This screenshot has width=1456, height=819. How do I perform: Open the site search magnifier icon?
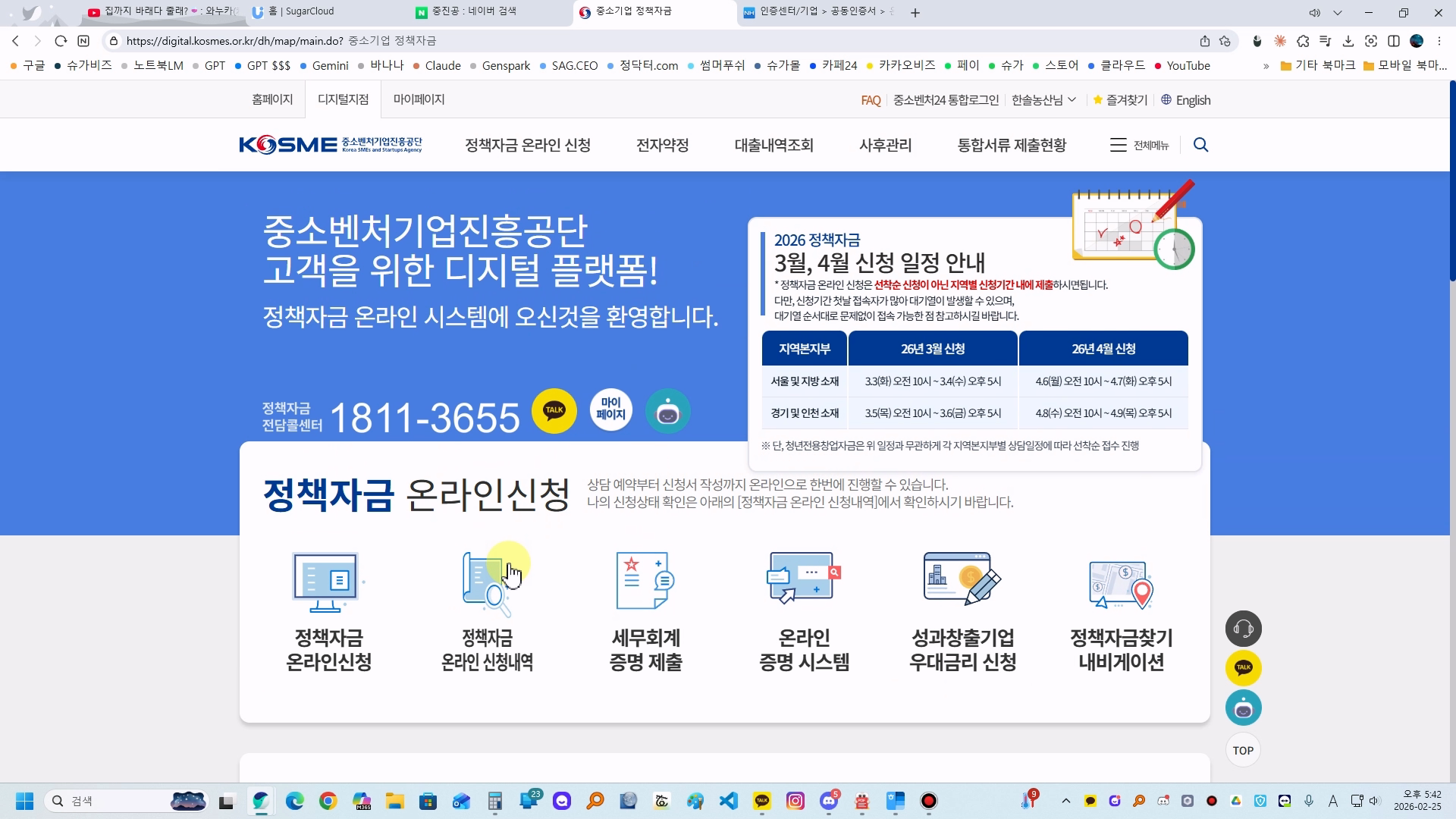pyautogui.click(x=1200, y=145)
